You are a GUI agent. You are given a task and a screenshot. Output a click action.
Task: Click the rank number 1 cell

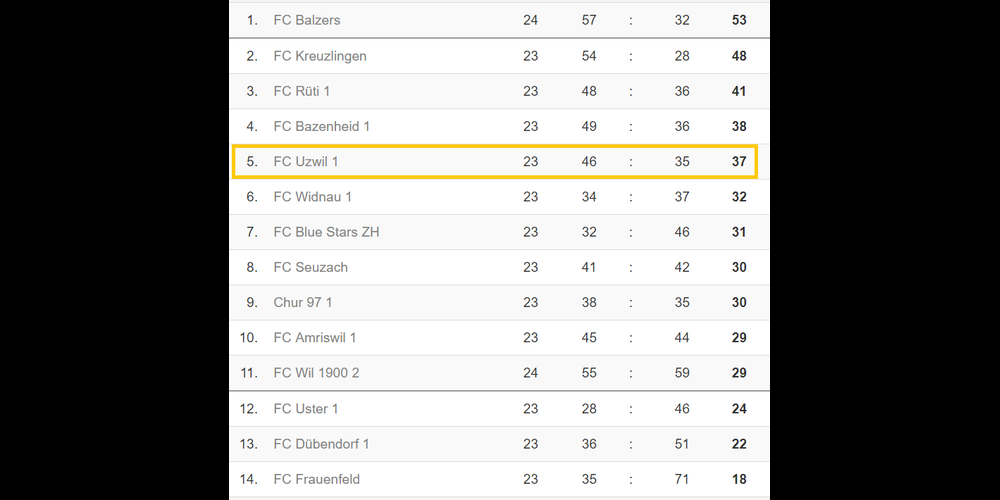pyautogui.click(x=252, y=20)
